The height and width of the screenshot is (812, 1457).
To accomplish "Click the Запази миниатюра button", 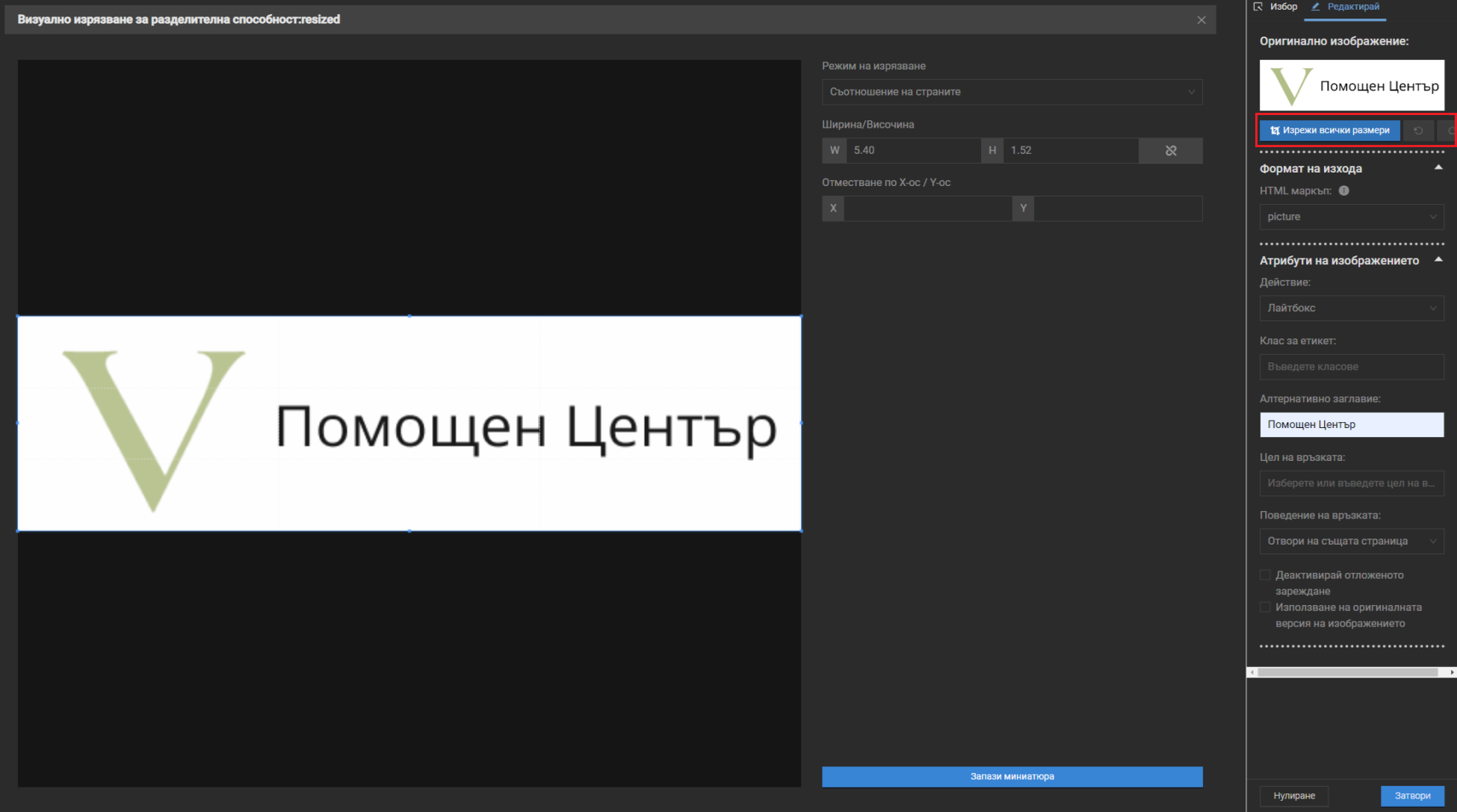I will click(1012, 776).
